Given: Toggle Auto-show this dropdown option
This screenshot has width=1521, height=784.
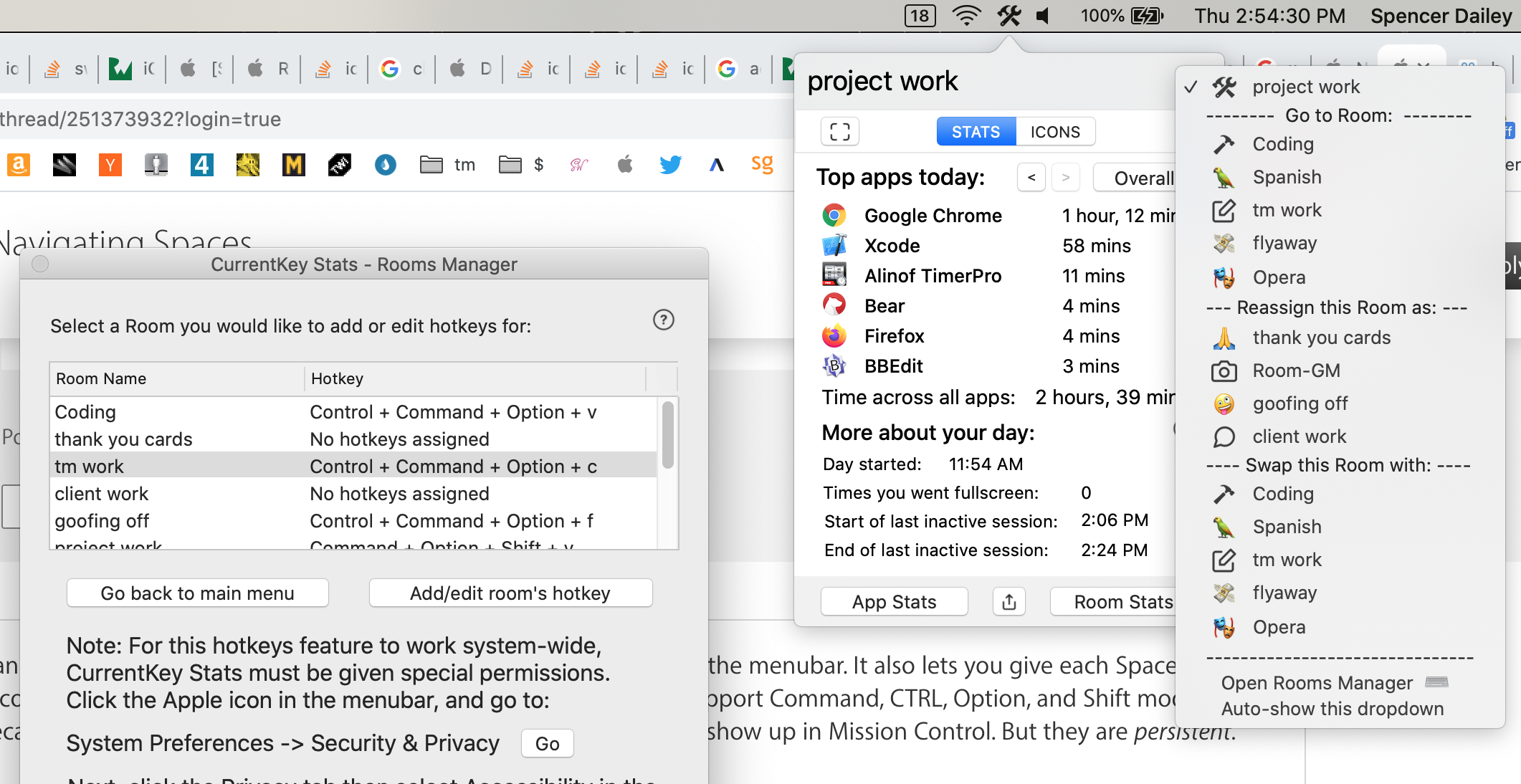Looking at the screenshot, I should (x=1332, y=709).
